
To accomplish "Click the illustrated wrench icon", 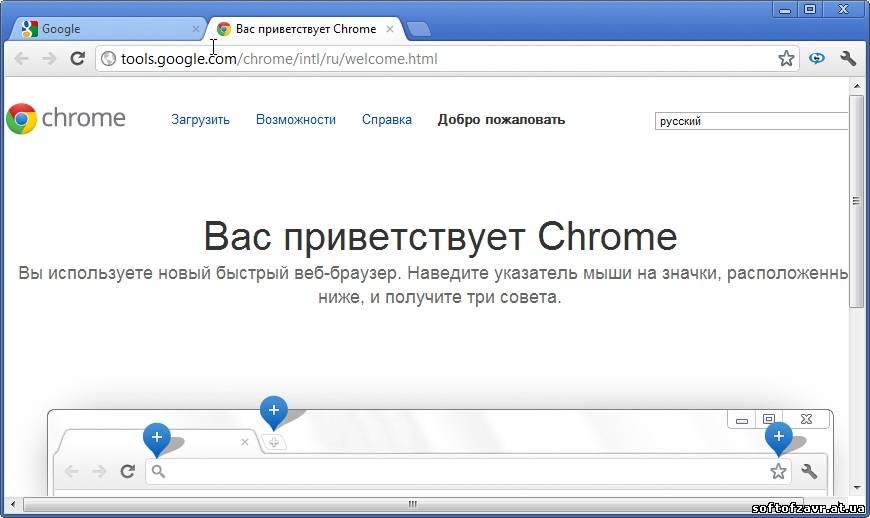I will (x=809, y=471).
